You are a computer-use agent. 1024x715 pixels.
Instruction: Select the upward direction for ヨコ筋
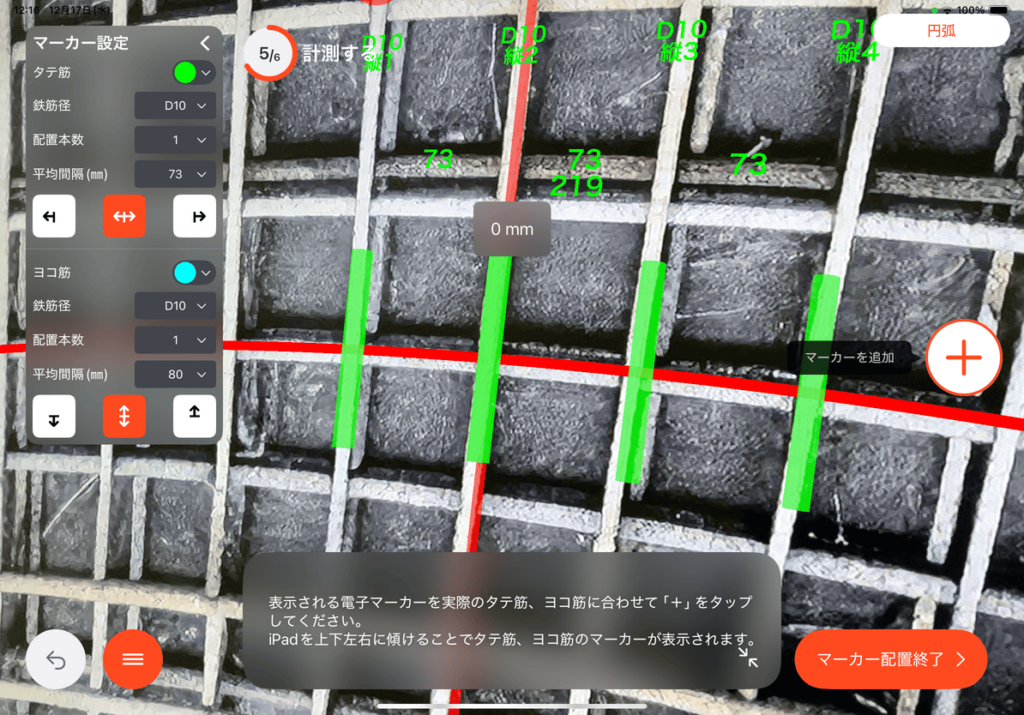click(194, 417)
